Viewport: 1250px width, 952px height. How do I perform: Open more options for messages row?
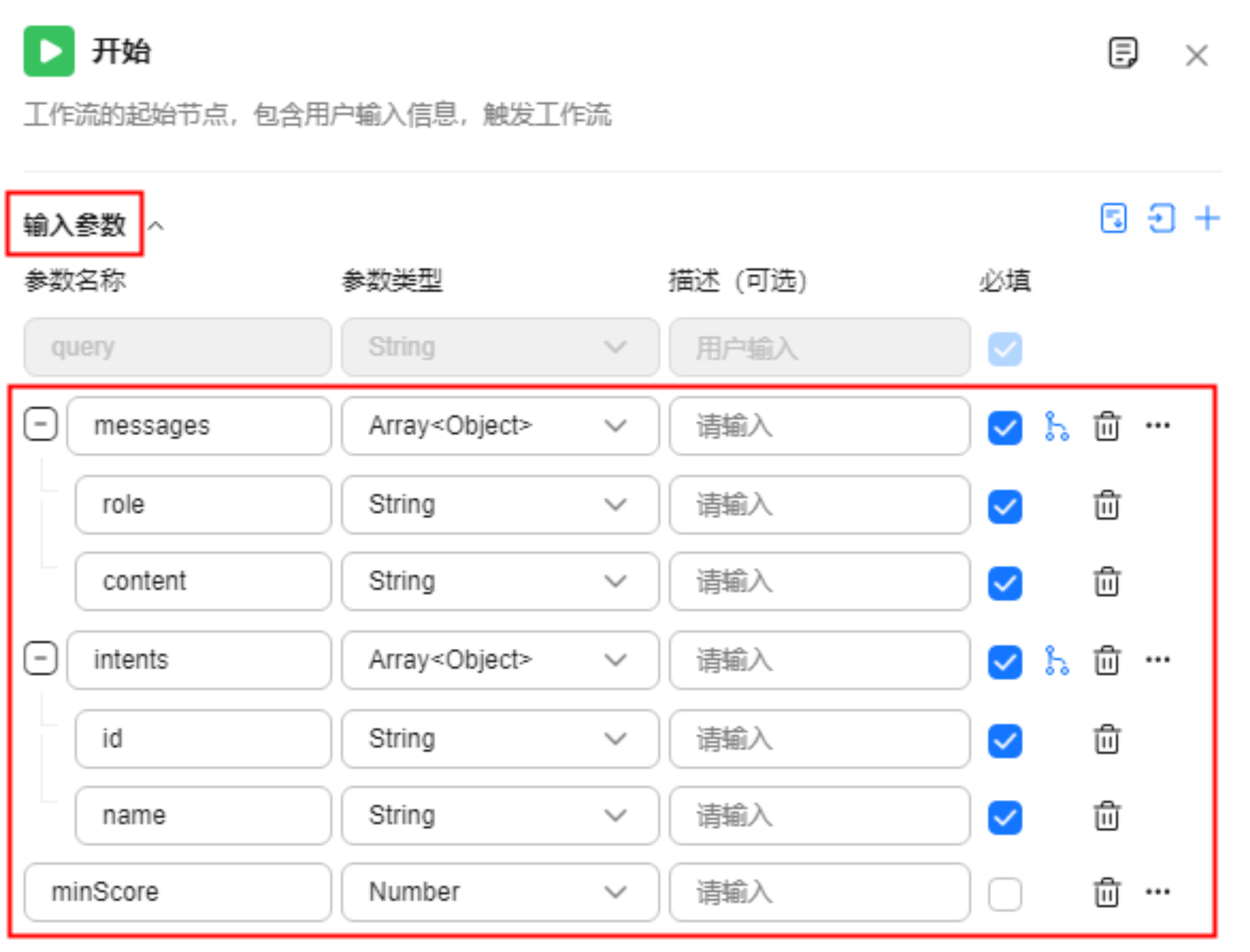tap(1157, 426)
